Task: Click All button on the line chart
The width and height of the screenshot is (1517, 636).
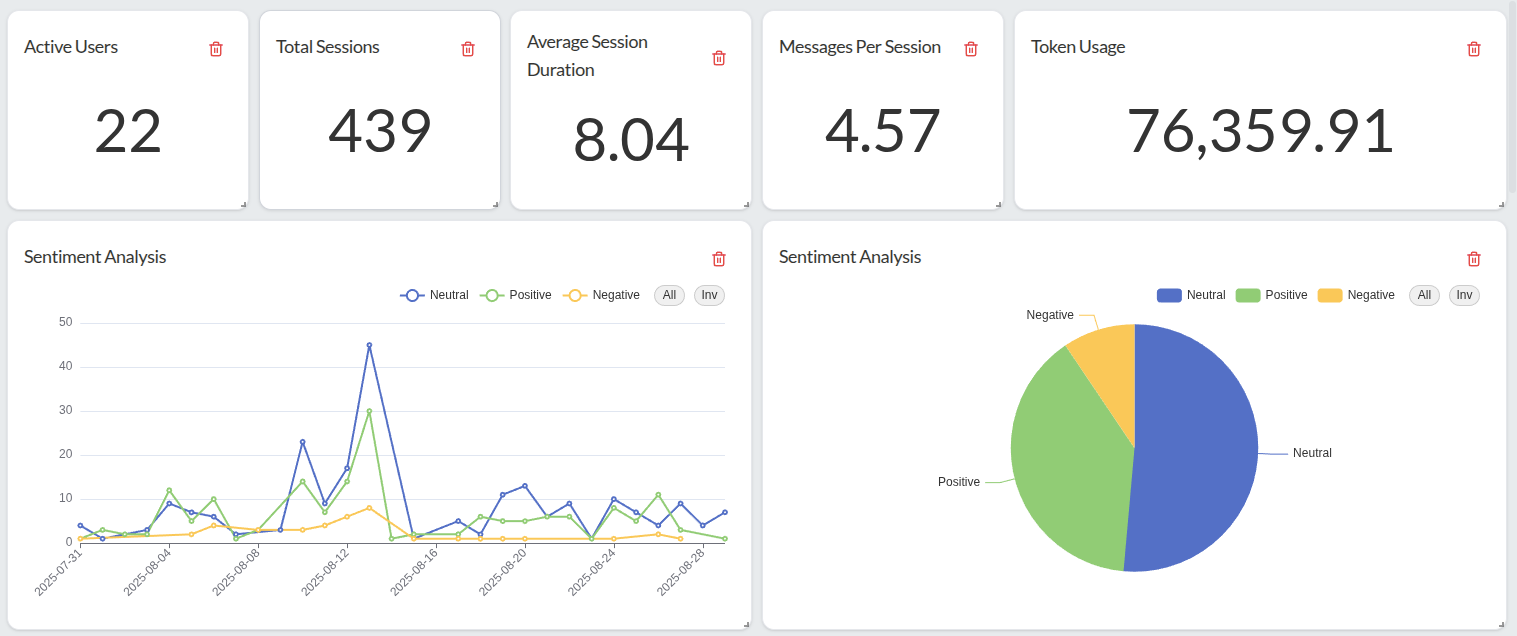Action: [x=669, y=295]
